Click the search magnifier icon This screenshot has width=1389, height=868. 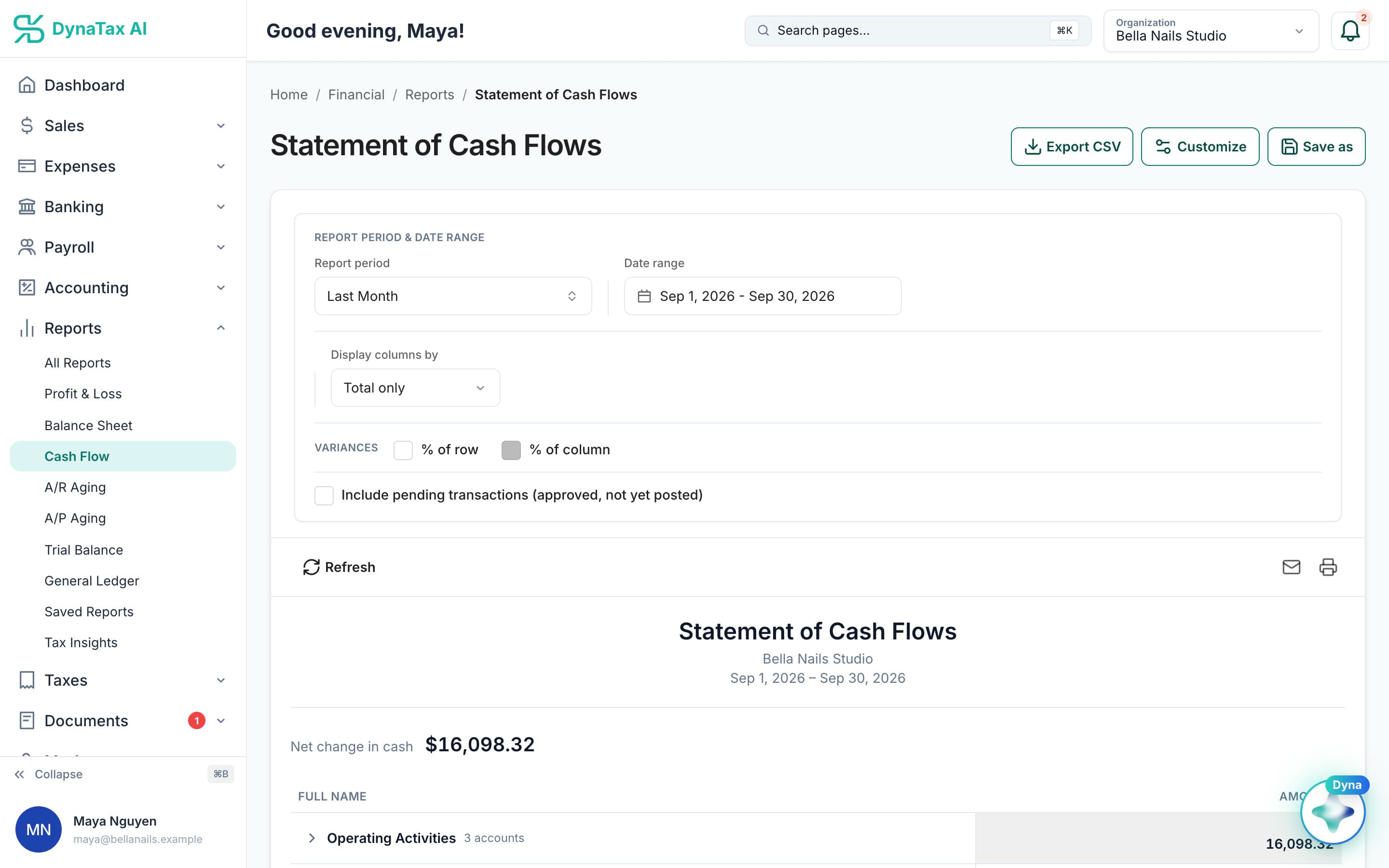click(x=763, y=30)
